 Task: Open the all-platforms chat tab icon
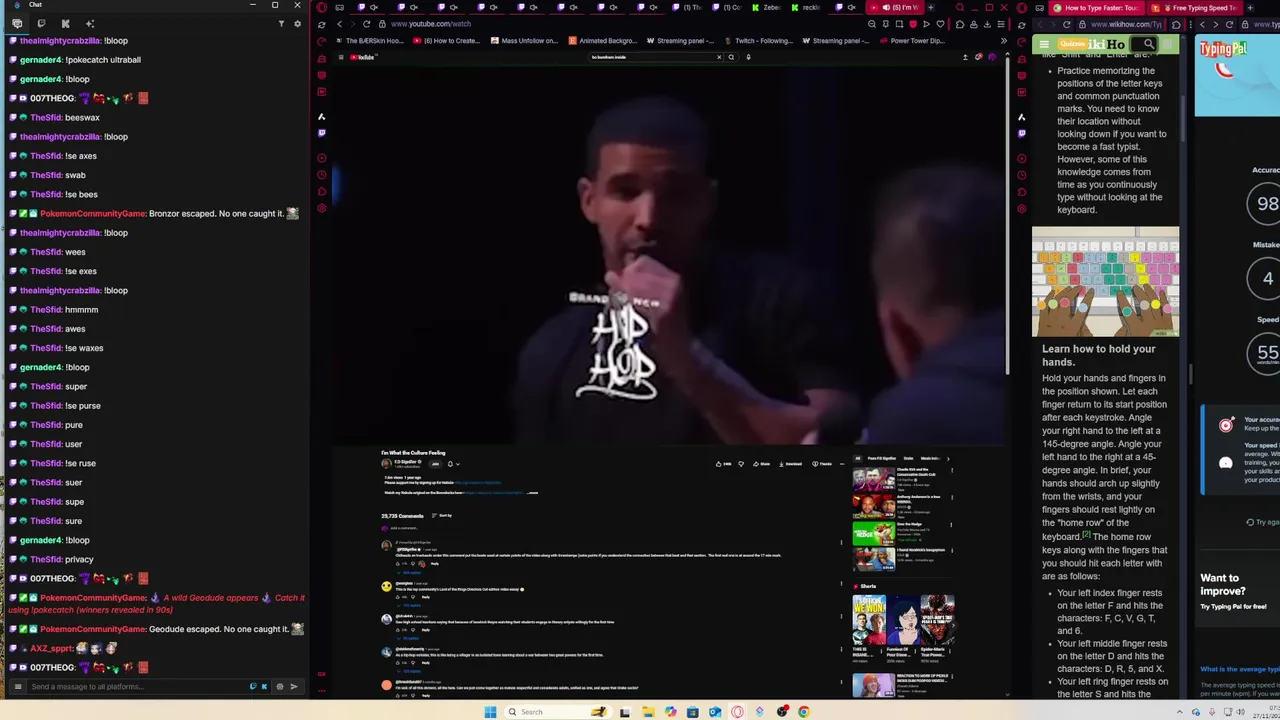pyautogui.click(x=17, y=23)
